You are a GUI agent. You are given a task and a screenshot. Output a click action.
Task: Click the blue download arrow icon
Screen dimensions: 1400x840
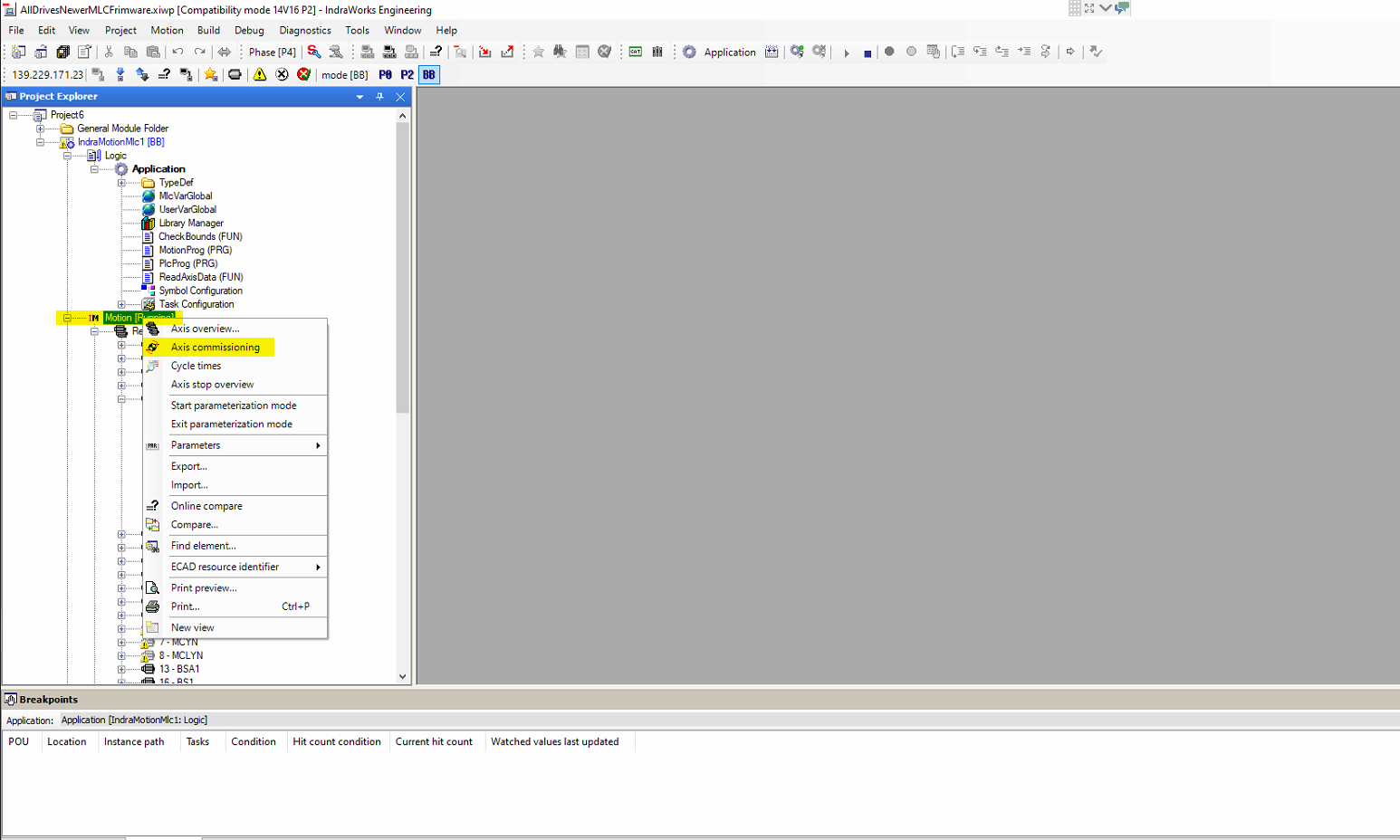[120, 74]
